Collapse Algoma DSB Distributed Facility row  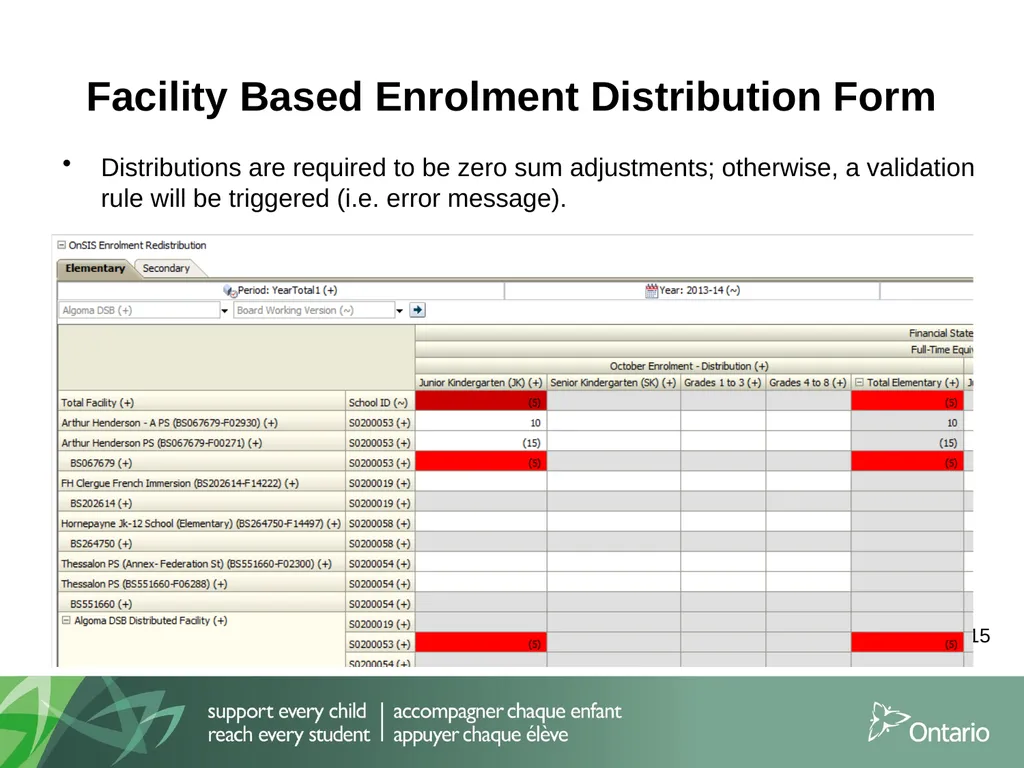pyautogui.click(x=66, y=620)
